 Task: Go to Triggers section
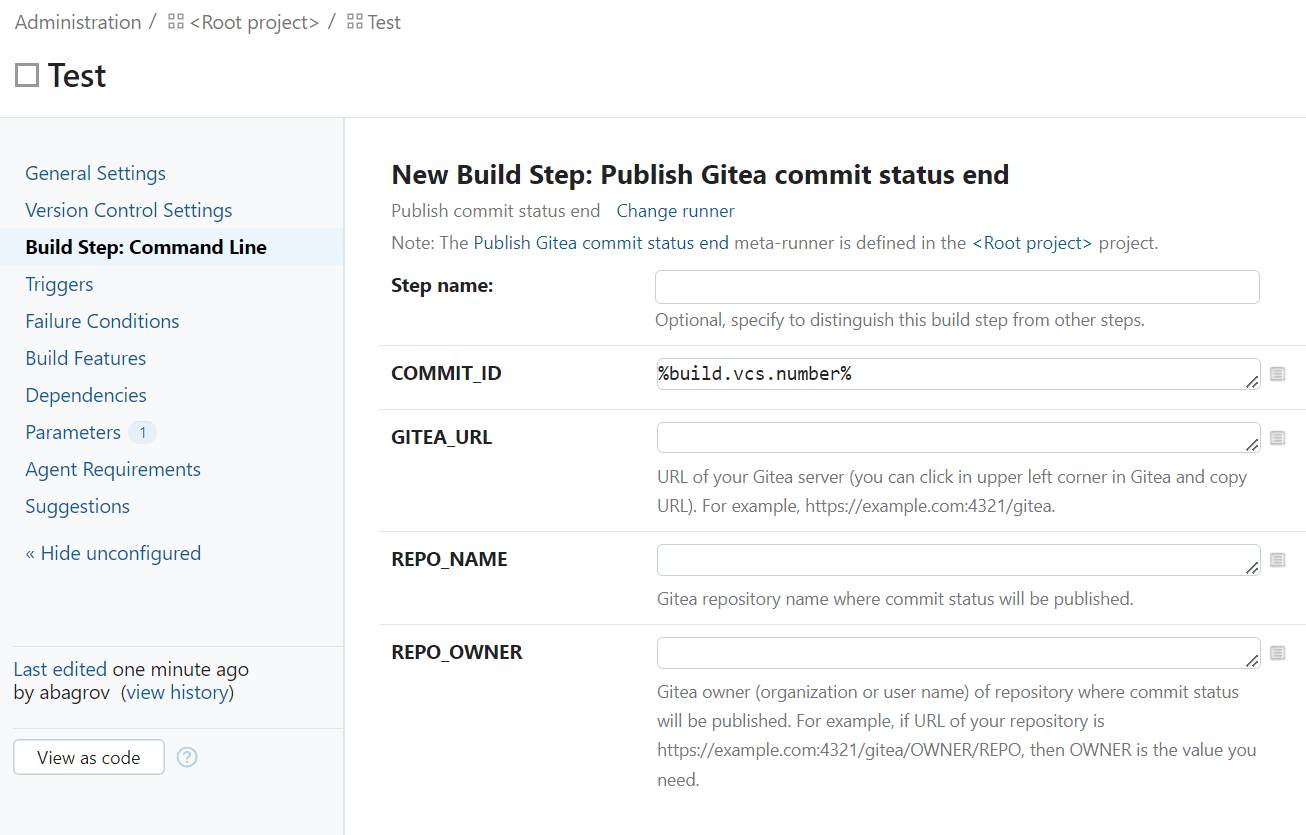coord(59,284)
